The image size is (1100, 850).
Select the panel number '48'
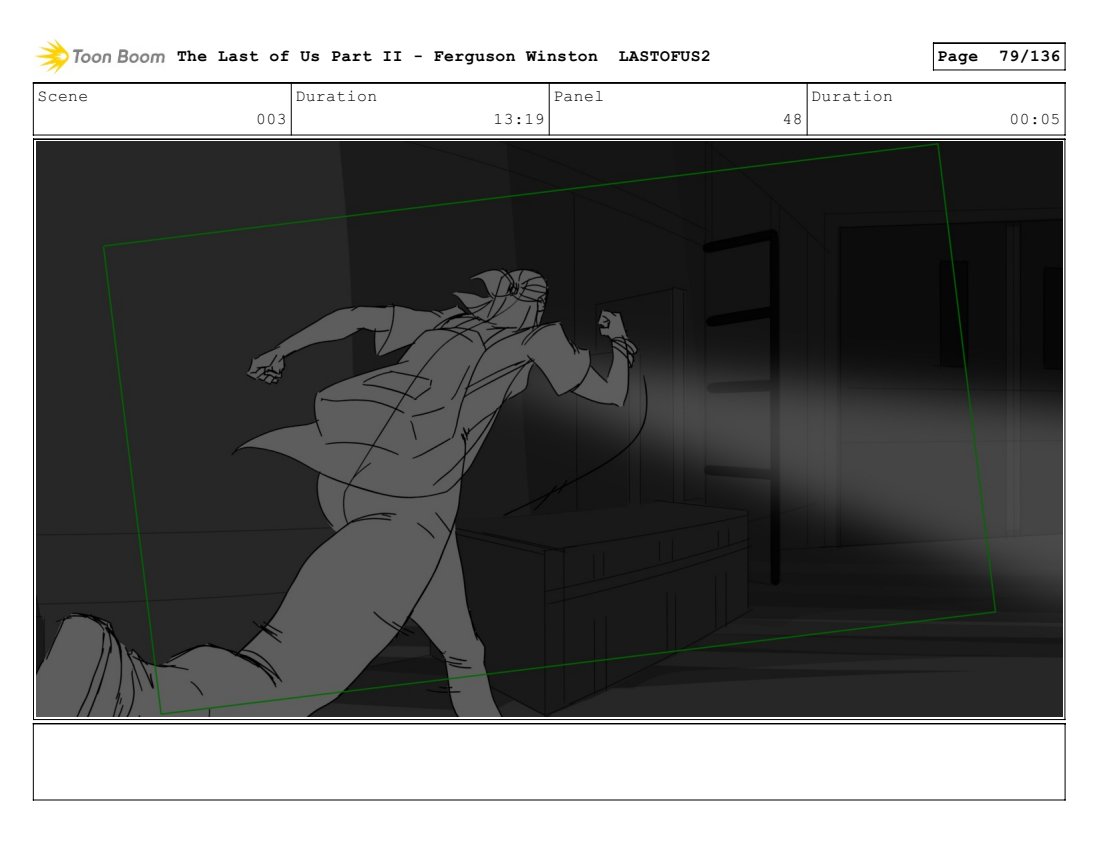coord(793,119)
